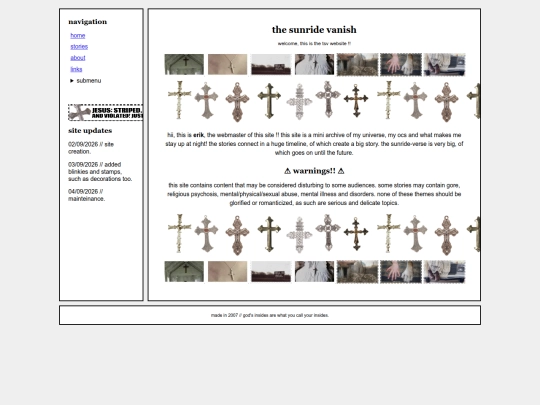Click the '03/09/2026 // added blinkies' update entry
The image size is (540, 405).
[x=100, y=172]
